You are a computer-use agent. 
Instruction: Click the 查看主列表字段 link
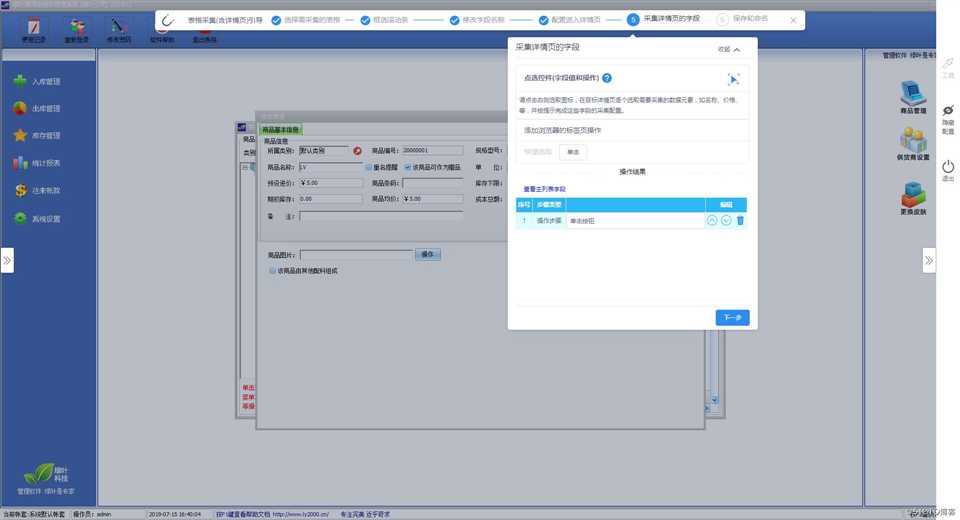544,189
